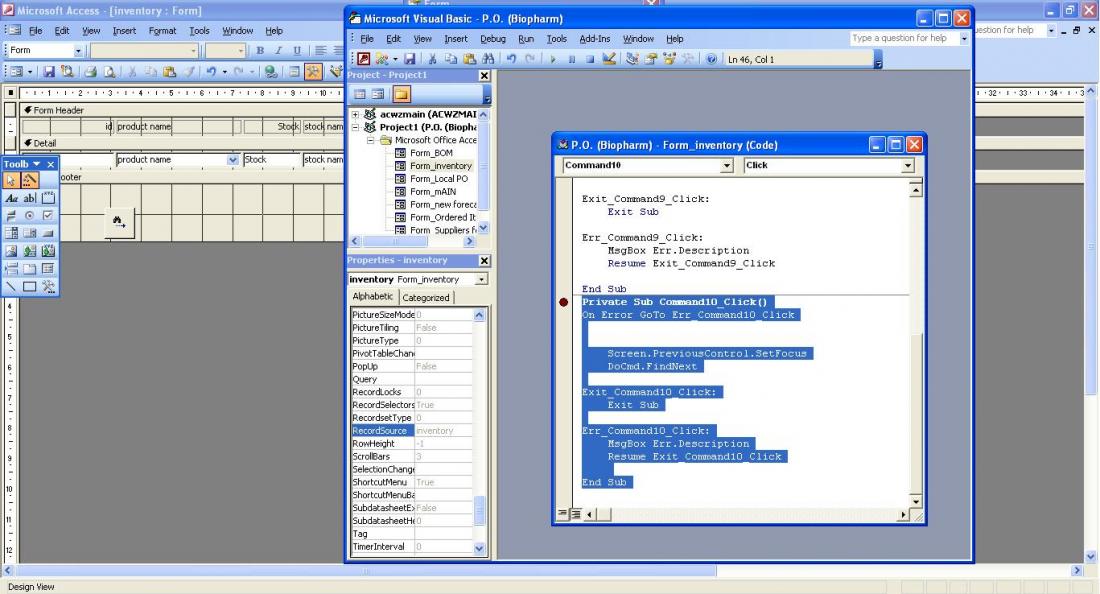Open VB Help question mark icon
The height and width of the screenshot is (594, 1100).
click(711, 59)
